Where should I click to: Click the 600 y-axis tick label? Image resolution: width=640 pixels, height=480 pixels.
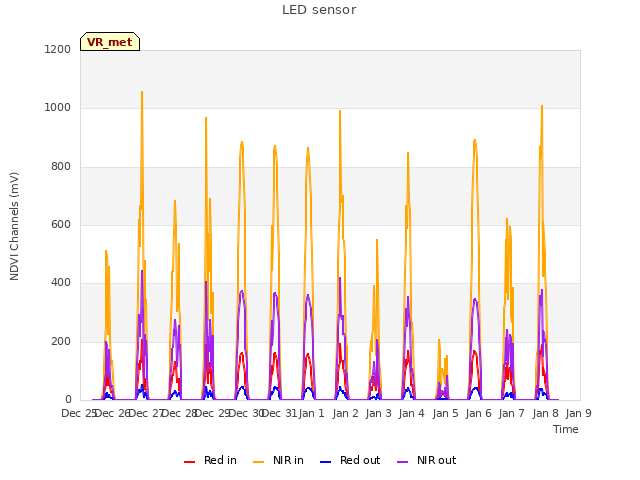click(x=61, y=224)
